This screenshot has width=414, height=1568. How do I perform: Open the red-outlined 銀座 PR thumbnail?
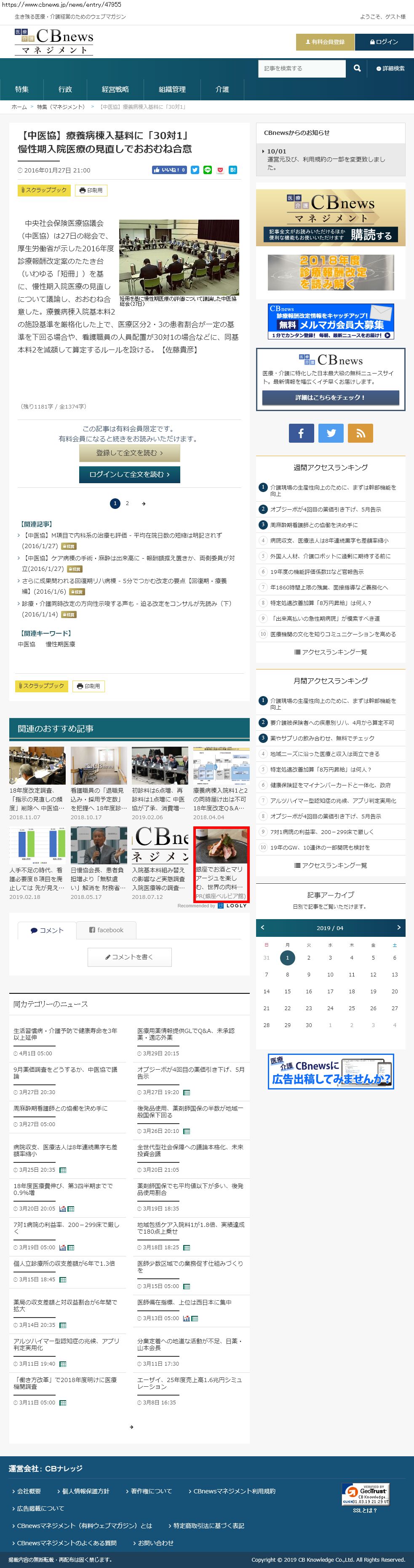[x=221, y=864]
